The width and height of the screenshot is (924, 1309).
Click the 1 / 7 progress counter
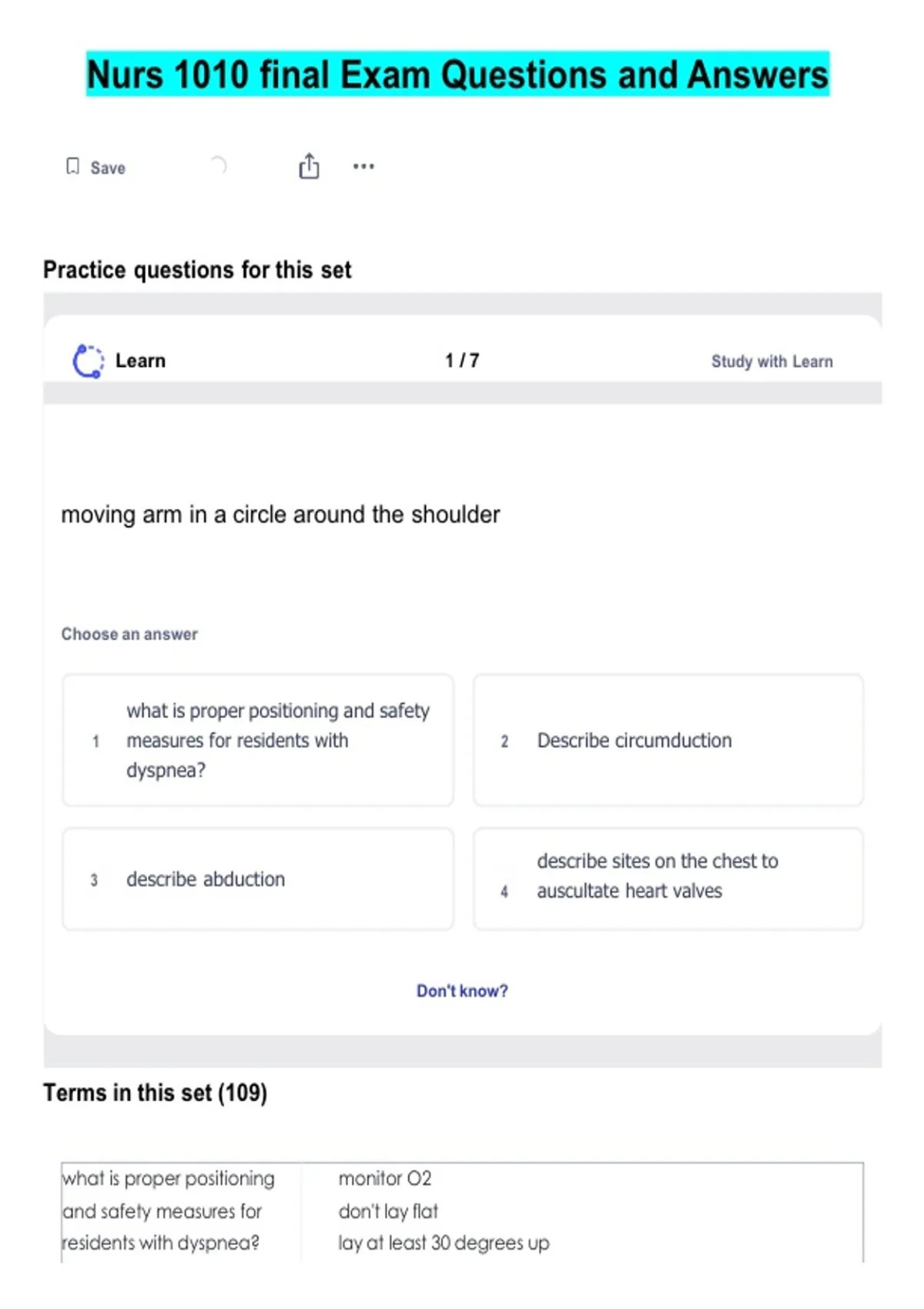click(462, 360)
